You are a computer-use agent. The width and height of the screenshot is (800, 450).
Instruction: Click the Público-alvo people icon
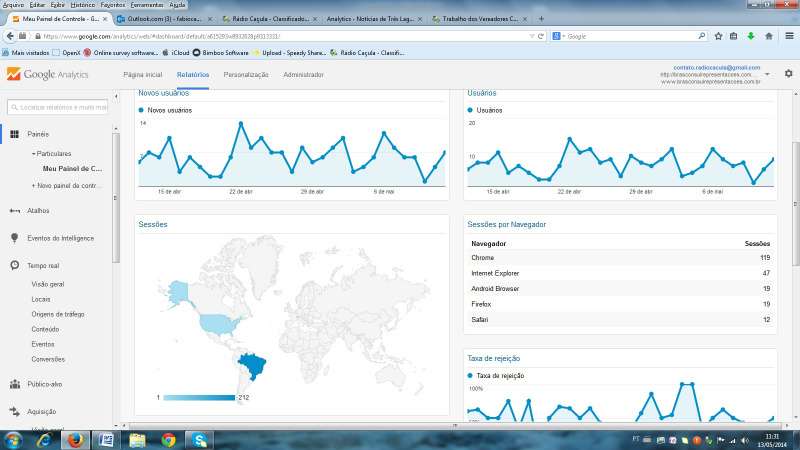(15, 383)
